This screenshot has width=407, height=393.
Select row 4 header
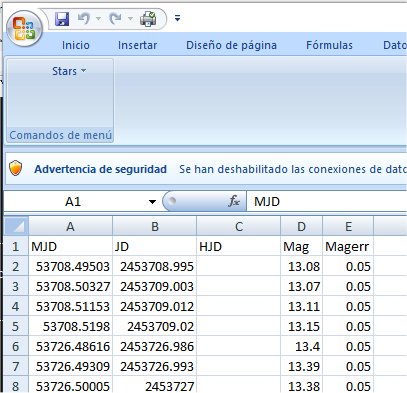(16, 306)
